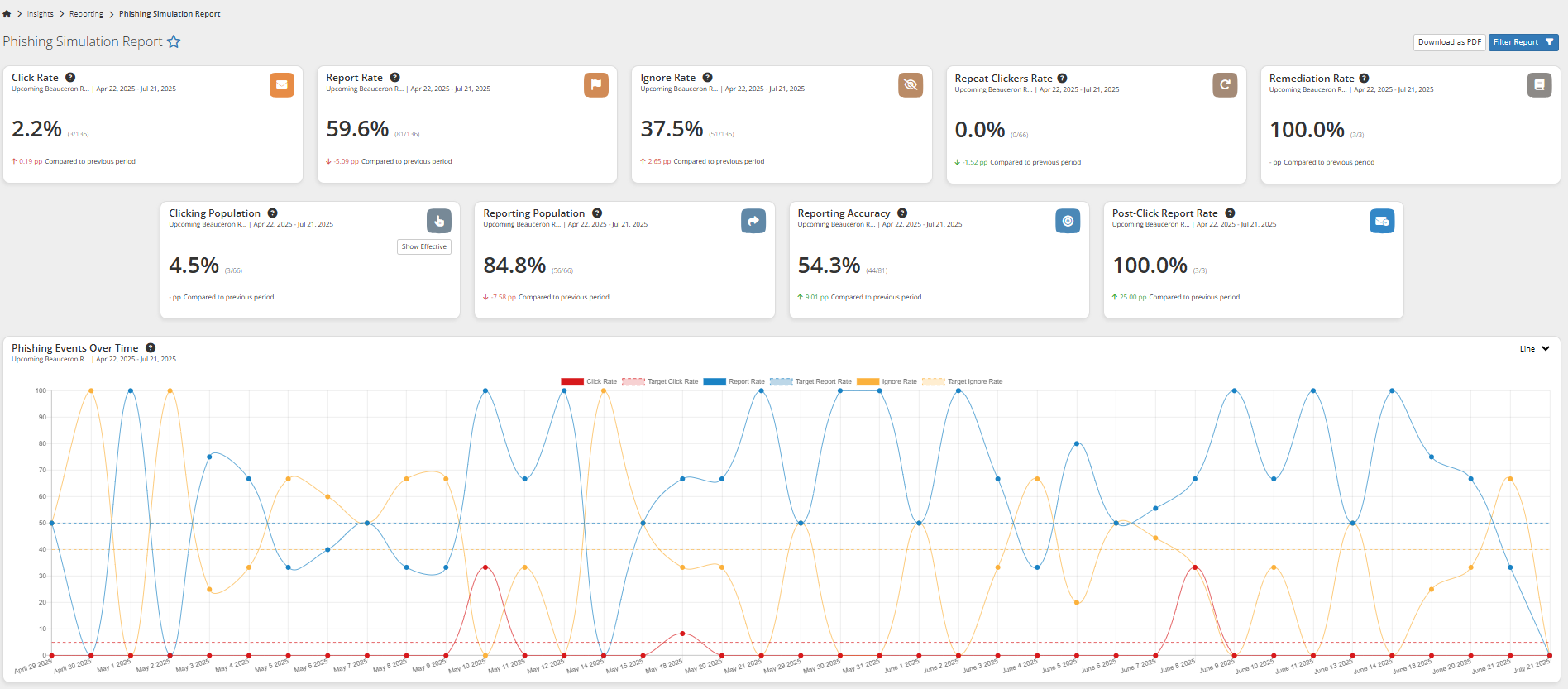The height and width of the screenshot is (689, 1568).
Task: Click the Phishing Events Over Time heading
Action: pos(75,348)
